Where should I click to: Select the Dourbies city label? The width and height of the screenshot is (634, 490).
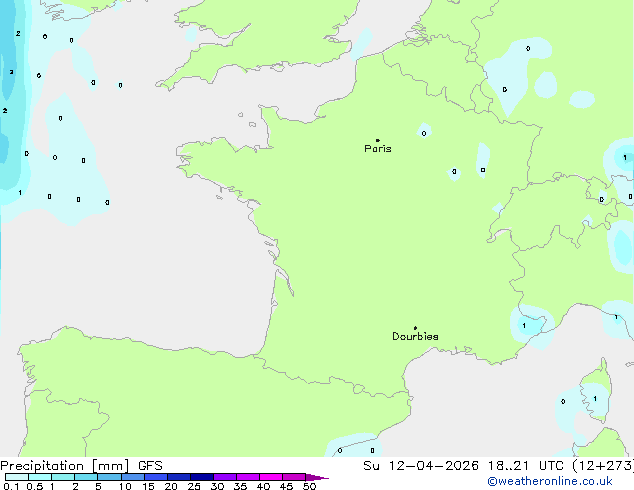[415, 337]
